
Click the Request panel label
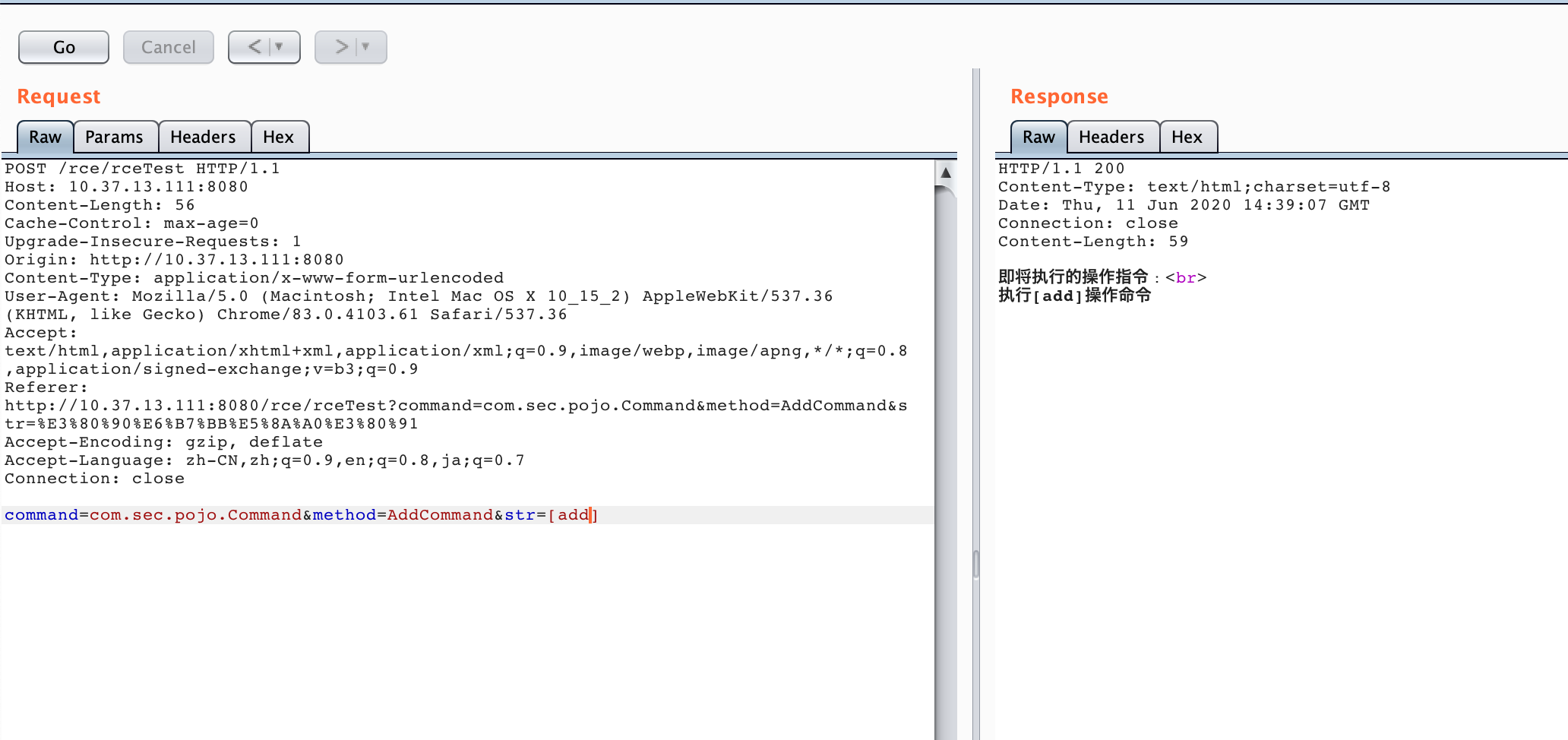point(58,96)
